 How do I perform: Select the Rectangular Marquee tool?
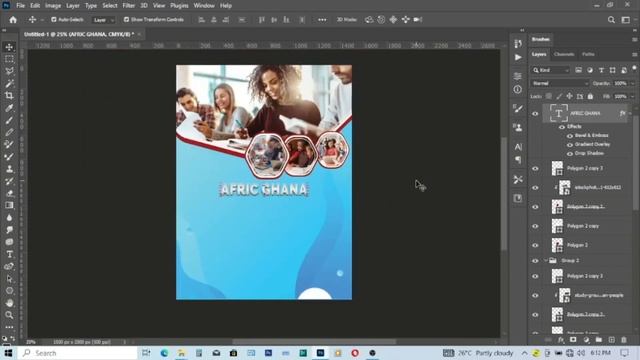[9, 59]
